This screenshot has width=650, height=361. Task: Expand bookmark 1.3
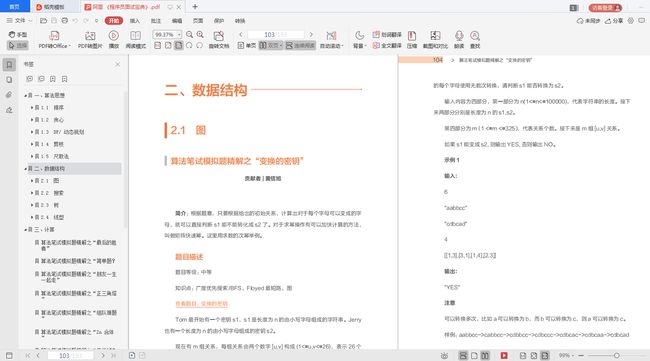pyautogui.click(x=32, y=132)
